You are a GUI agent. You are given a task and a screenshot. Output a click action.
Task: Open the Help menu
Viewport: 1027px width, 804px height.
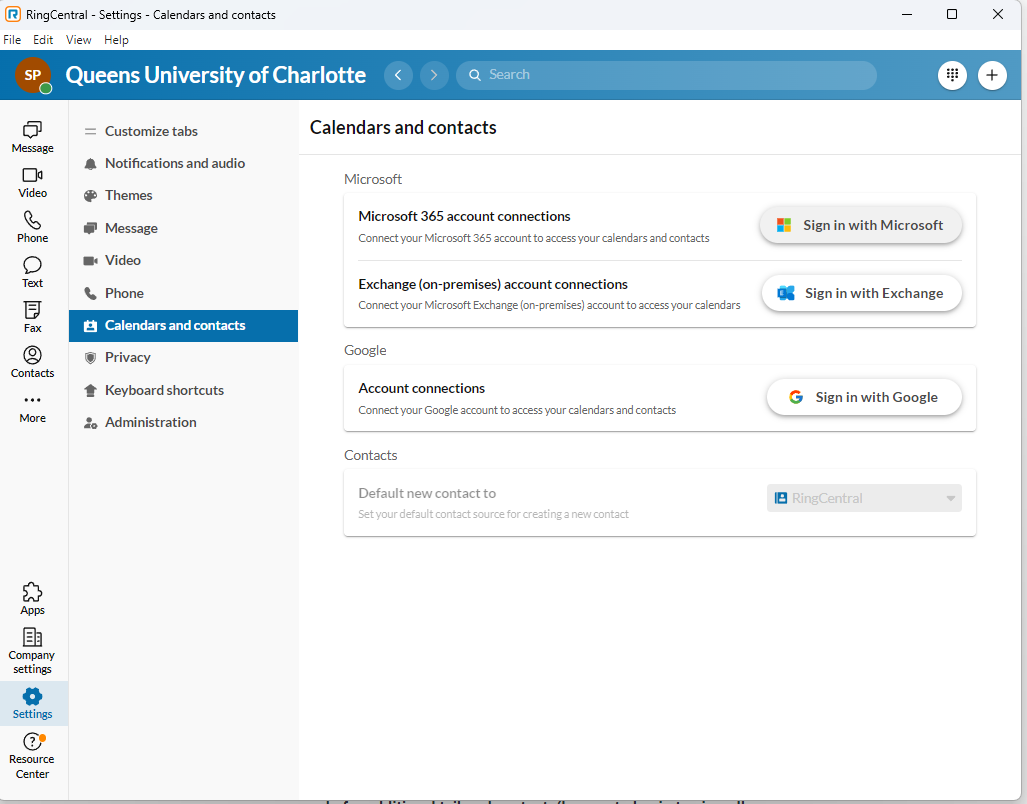click(x=117, y=40)
